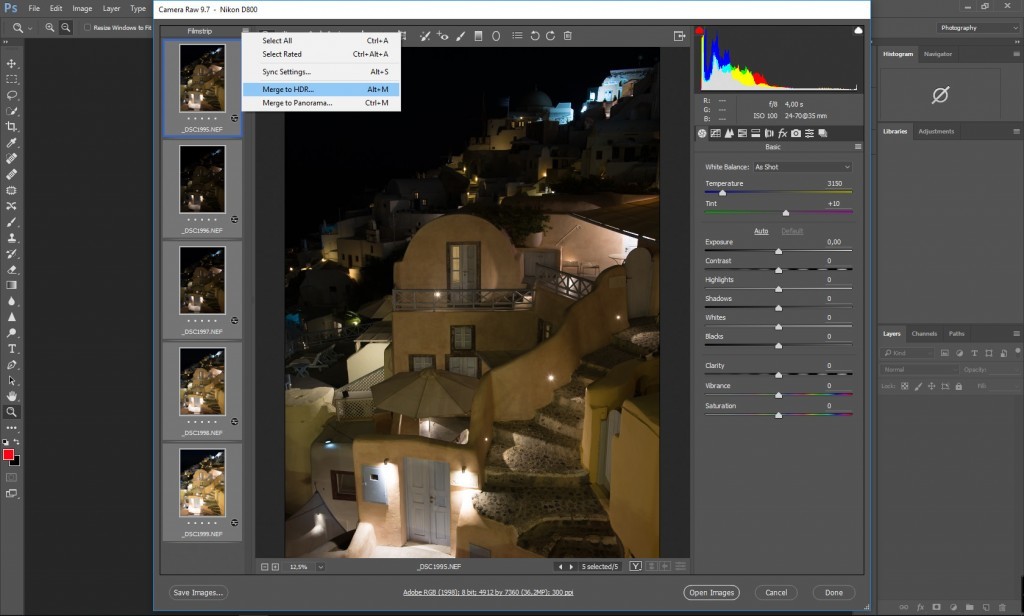
Task: Rotate image 90° clockwise
Action: (550, 36)
